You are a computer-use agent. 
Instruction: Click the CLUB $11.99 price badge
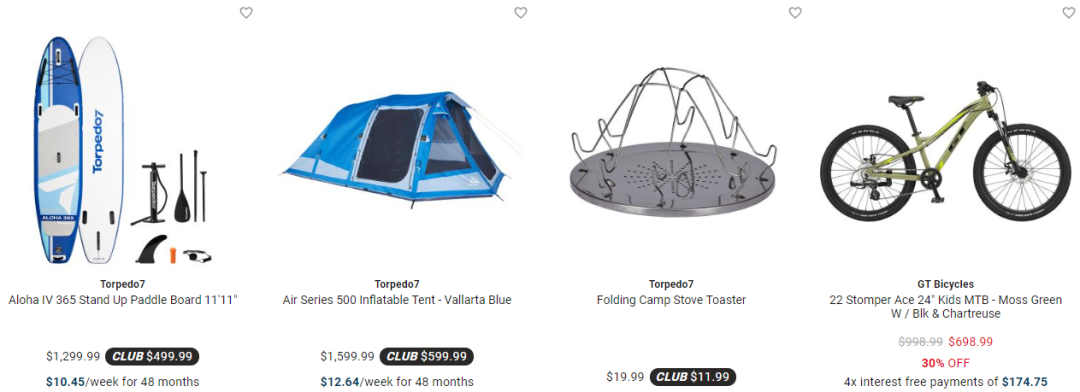point(693,377)
